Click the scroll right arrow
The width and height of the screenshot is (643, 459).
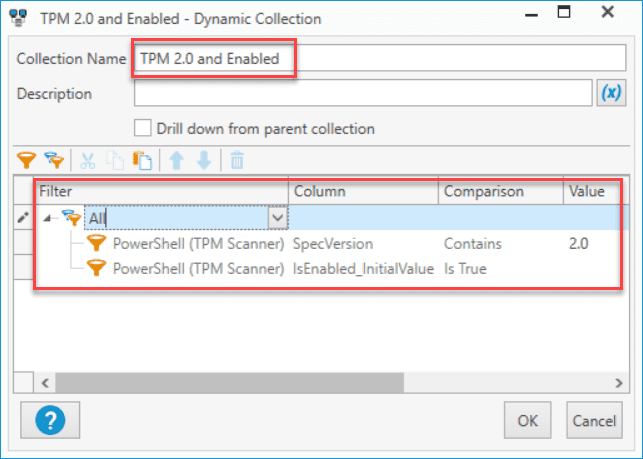pos(618,383)
